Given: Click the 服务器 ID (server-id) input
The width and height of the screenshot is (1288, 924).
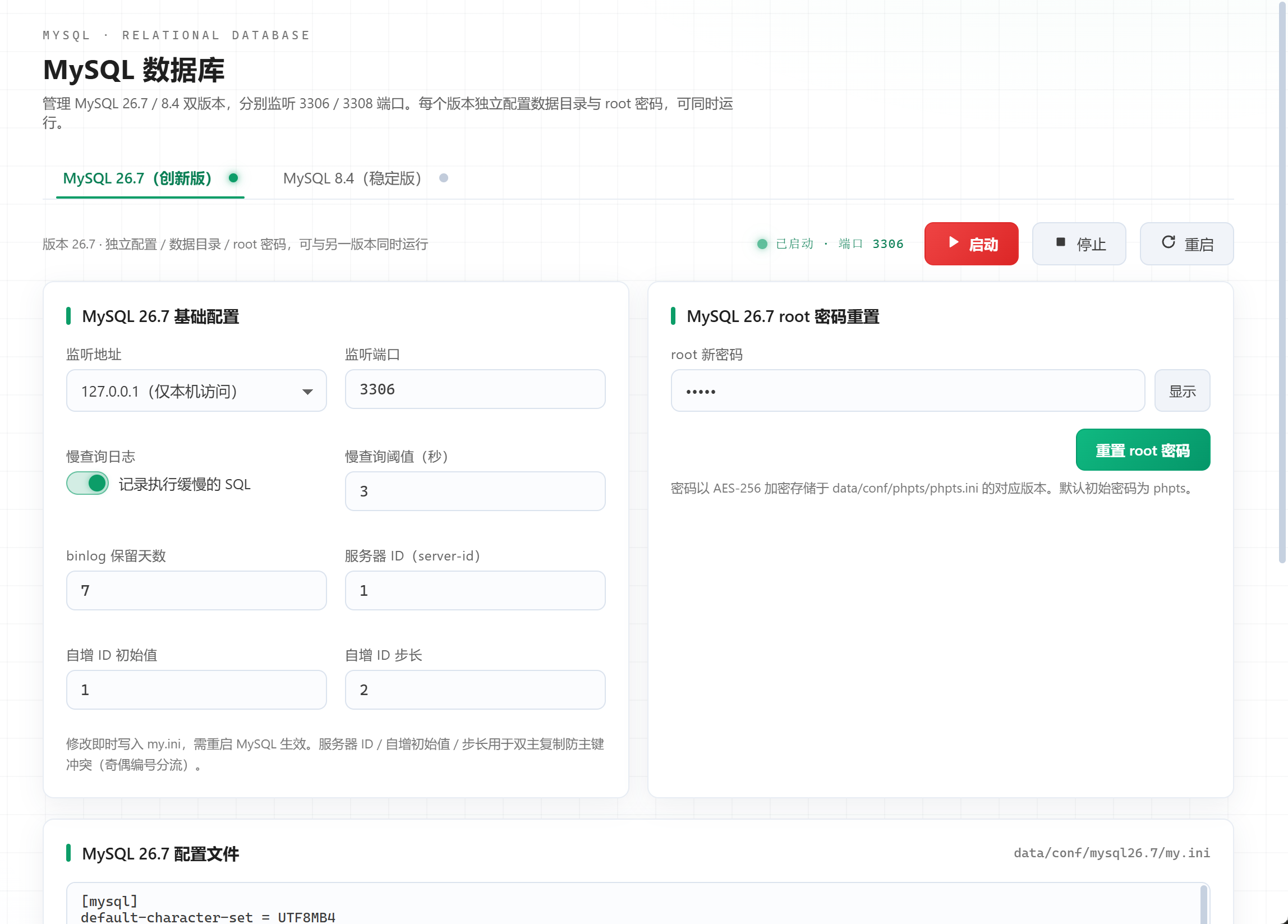Looking at the screenshot, I should pos(475,591).
